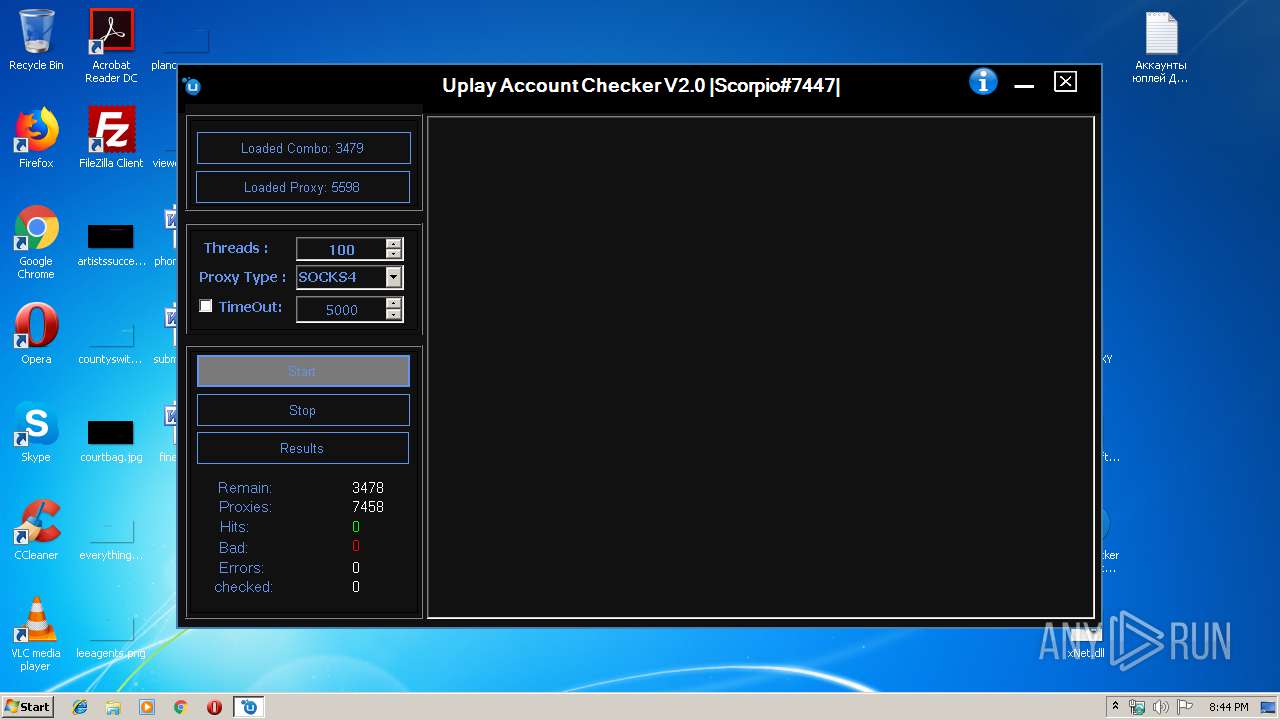Open Opera from the taskbar
Viewport: 1280px width, 720px height.
tap(214, 707)
